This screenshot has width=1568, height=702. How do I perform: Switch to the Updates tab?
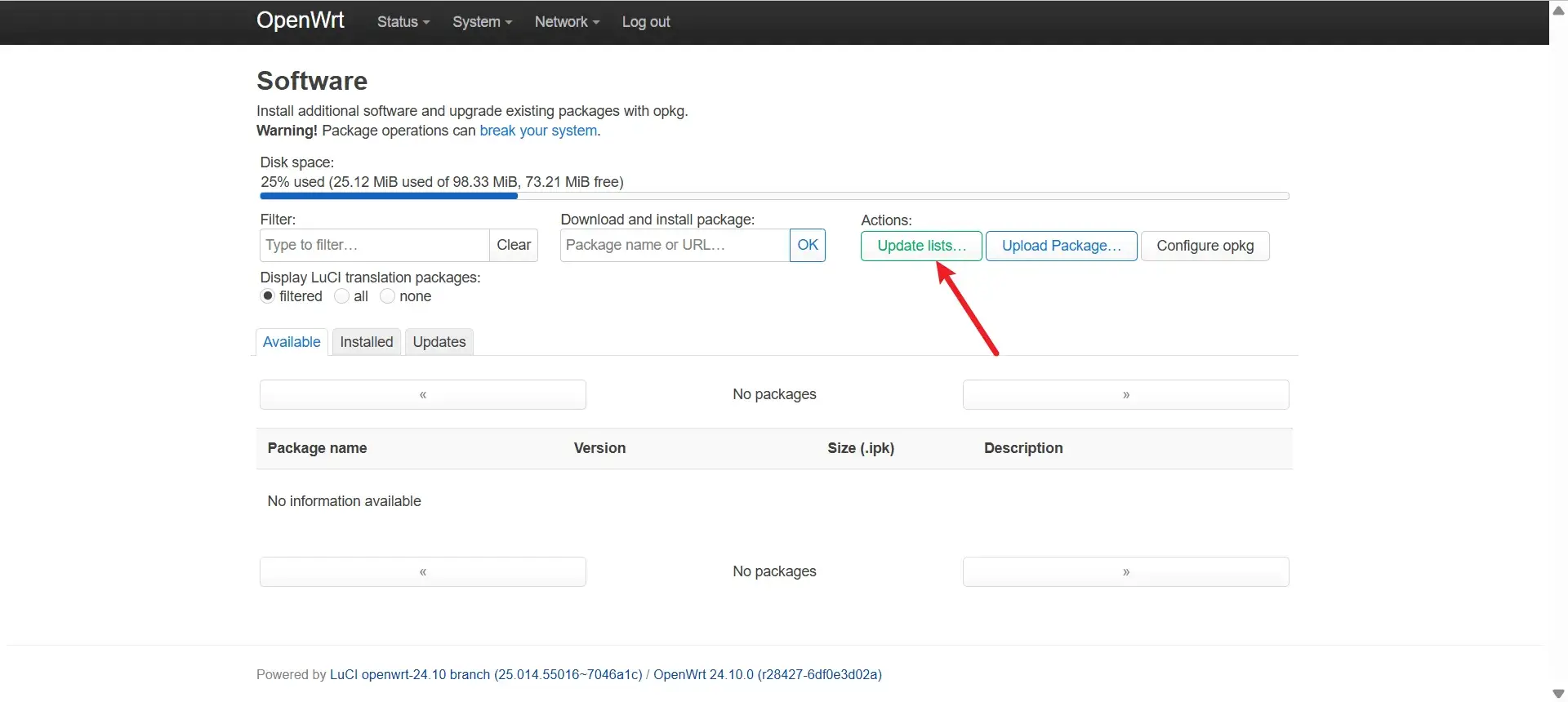click(x=439, y=342)
